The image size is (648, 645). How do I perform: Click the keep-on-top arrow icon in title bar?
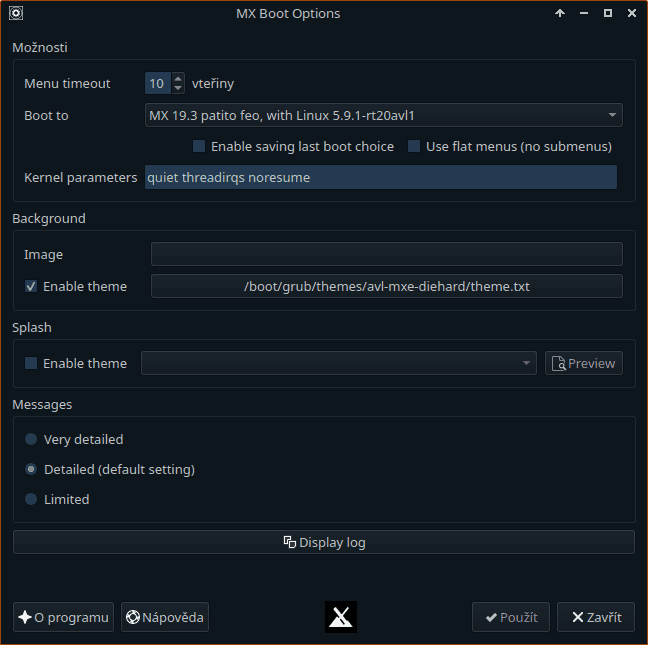[x=560, y=13]
